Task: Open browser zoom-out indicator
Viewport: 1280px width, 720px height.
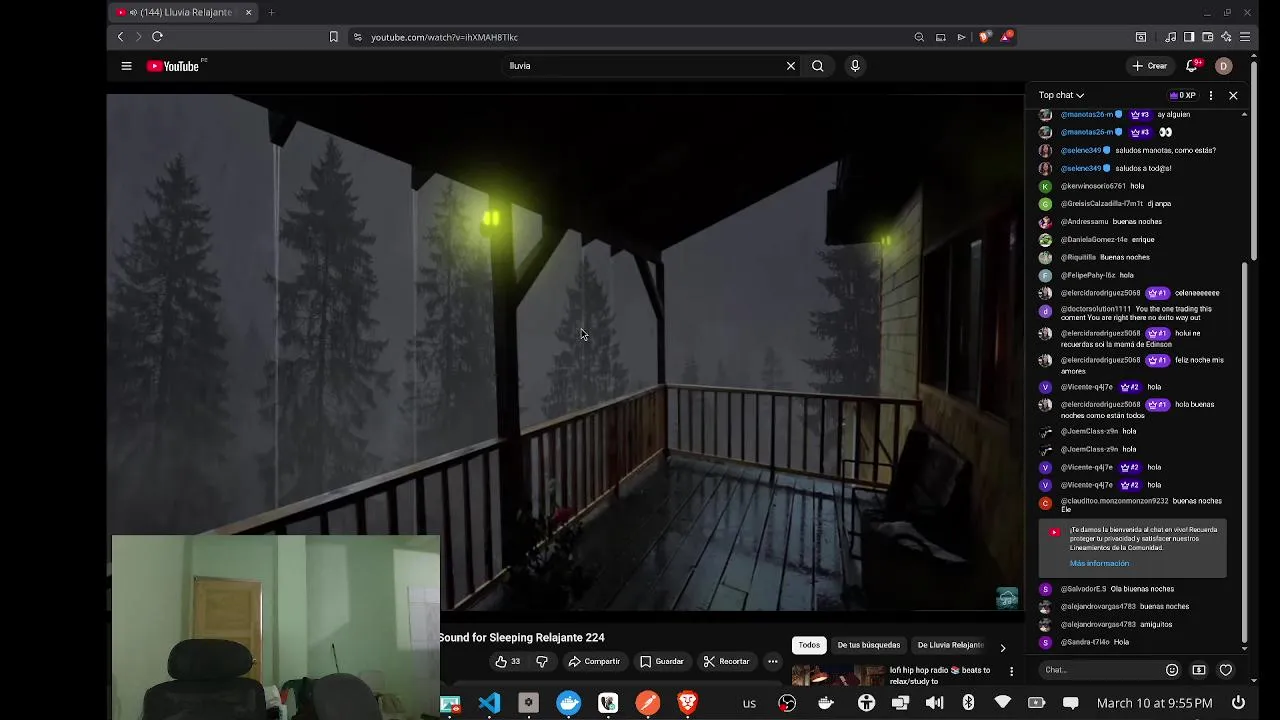Action: click(919, 37)
